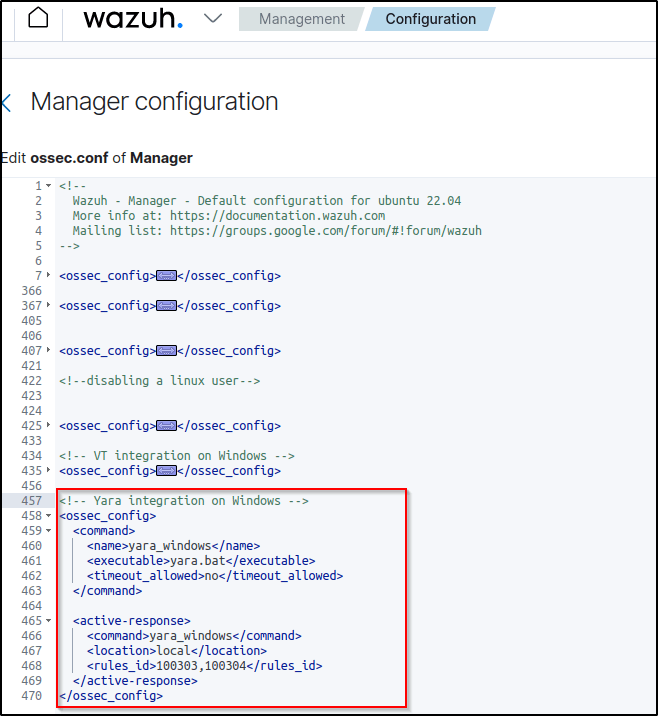Click folded code placeholder on line 435

click(x=167, y=471)
